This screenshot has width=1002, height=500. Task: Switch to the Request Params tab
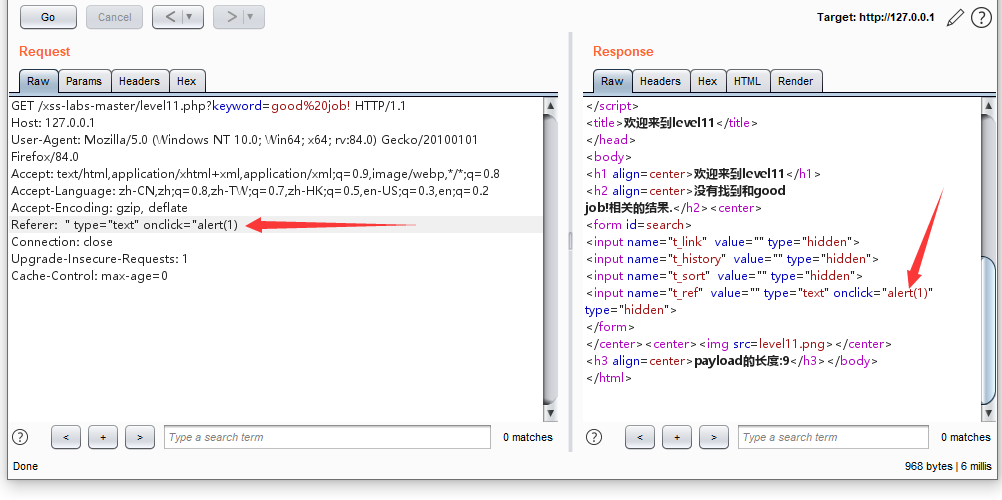click(84, 81)
